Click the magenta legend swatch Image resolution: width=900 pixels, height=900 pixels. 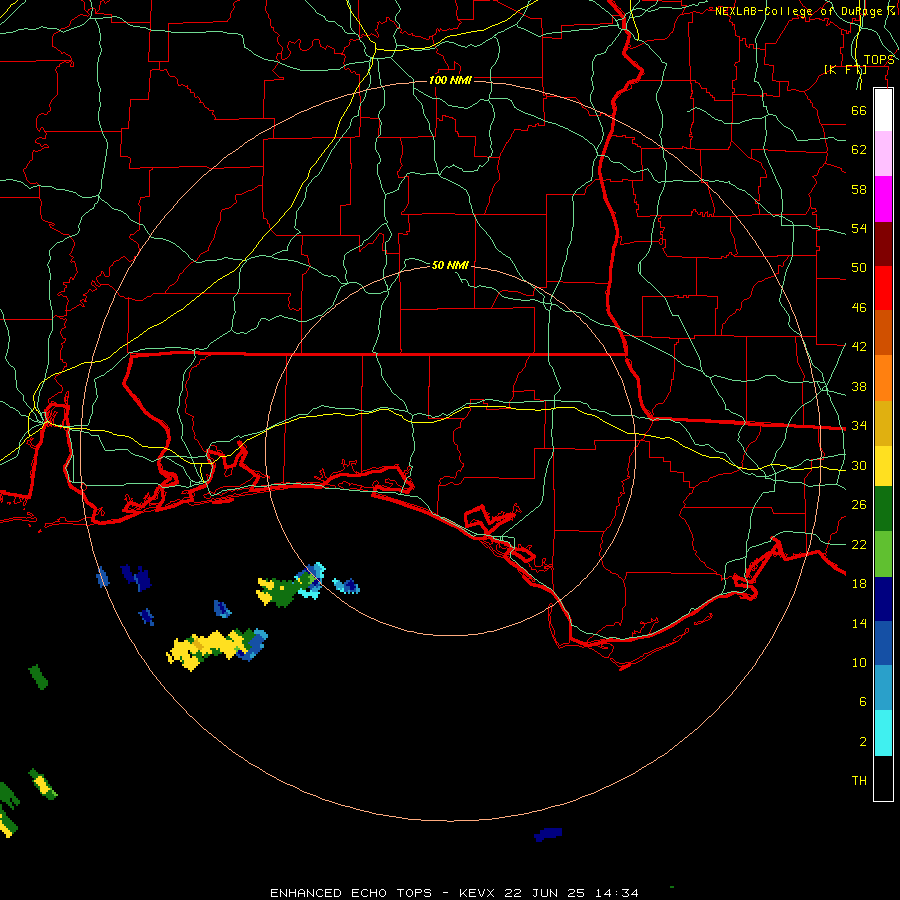point(883,199)
